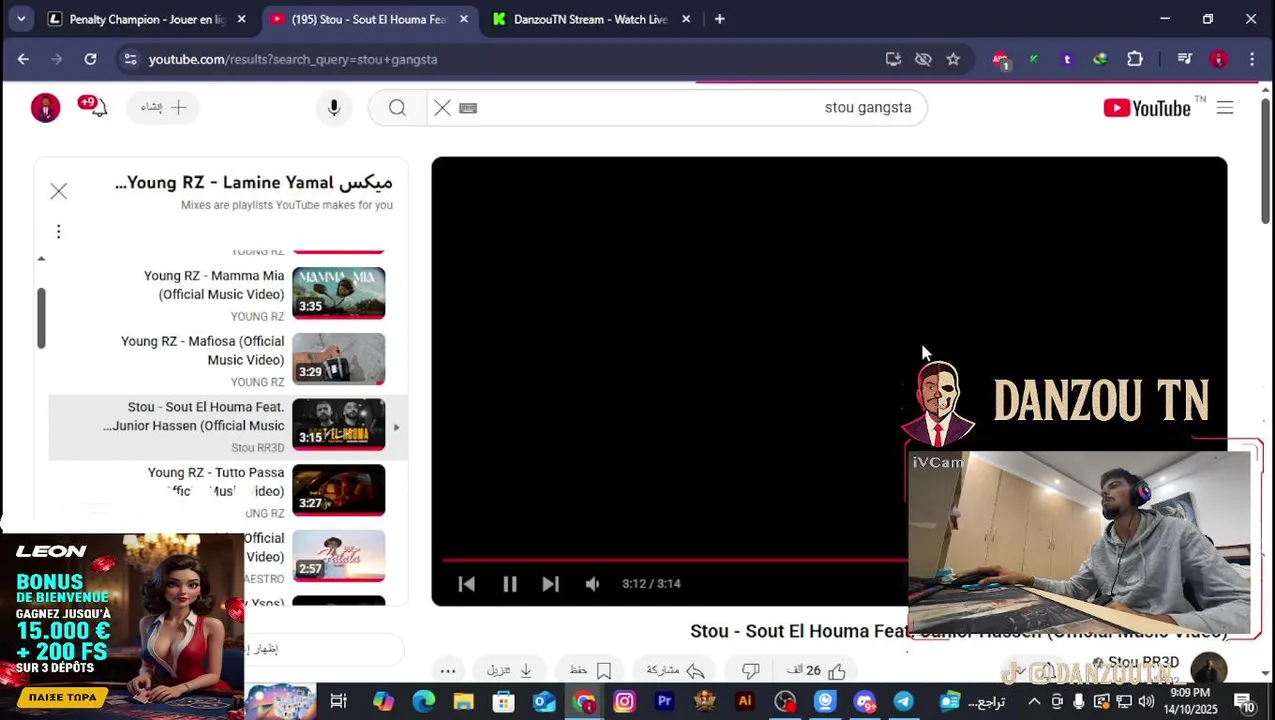Toggle the tracking protection eye icon
This screenshot has height=720, width=1275.
click(x=923, y=59)
